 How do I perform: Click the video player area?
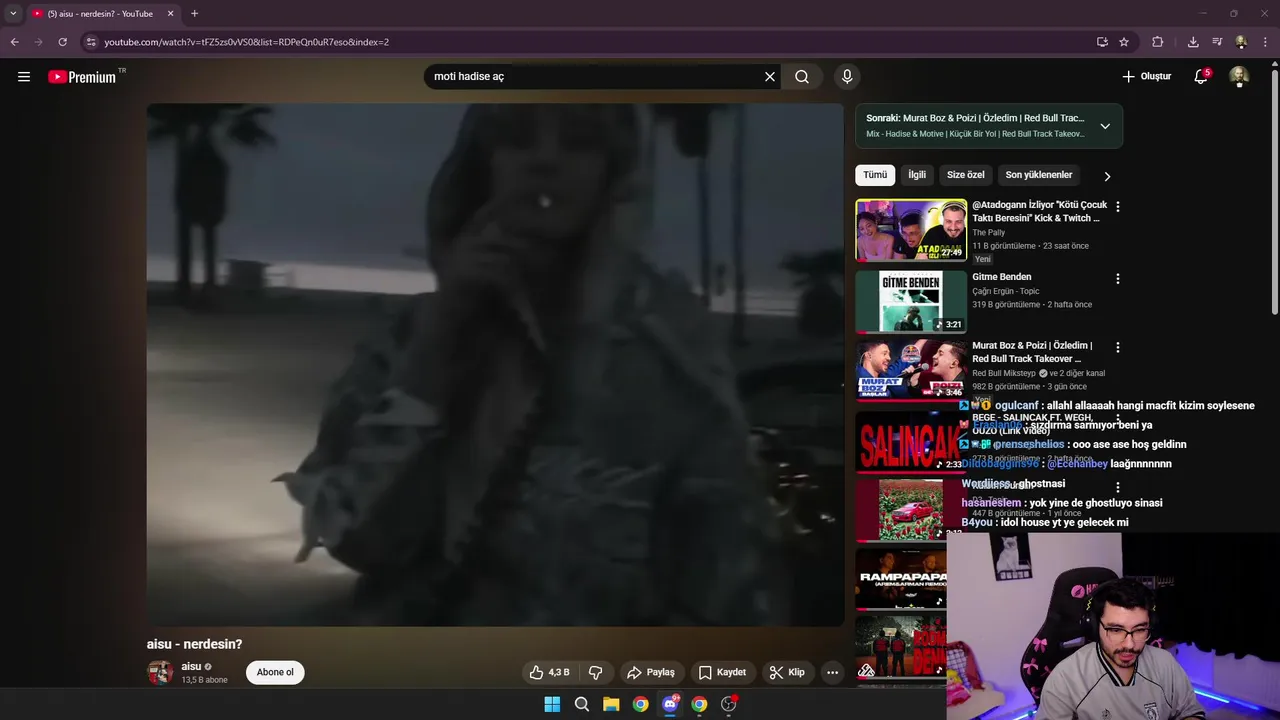[x=495, y=365]
